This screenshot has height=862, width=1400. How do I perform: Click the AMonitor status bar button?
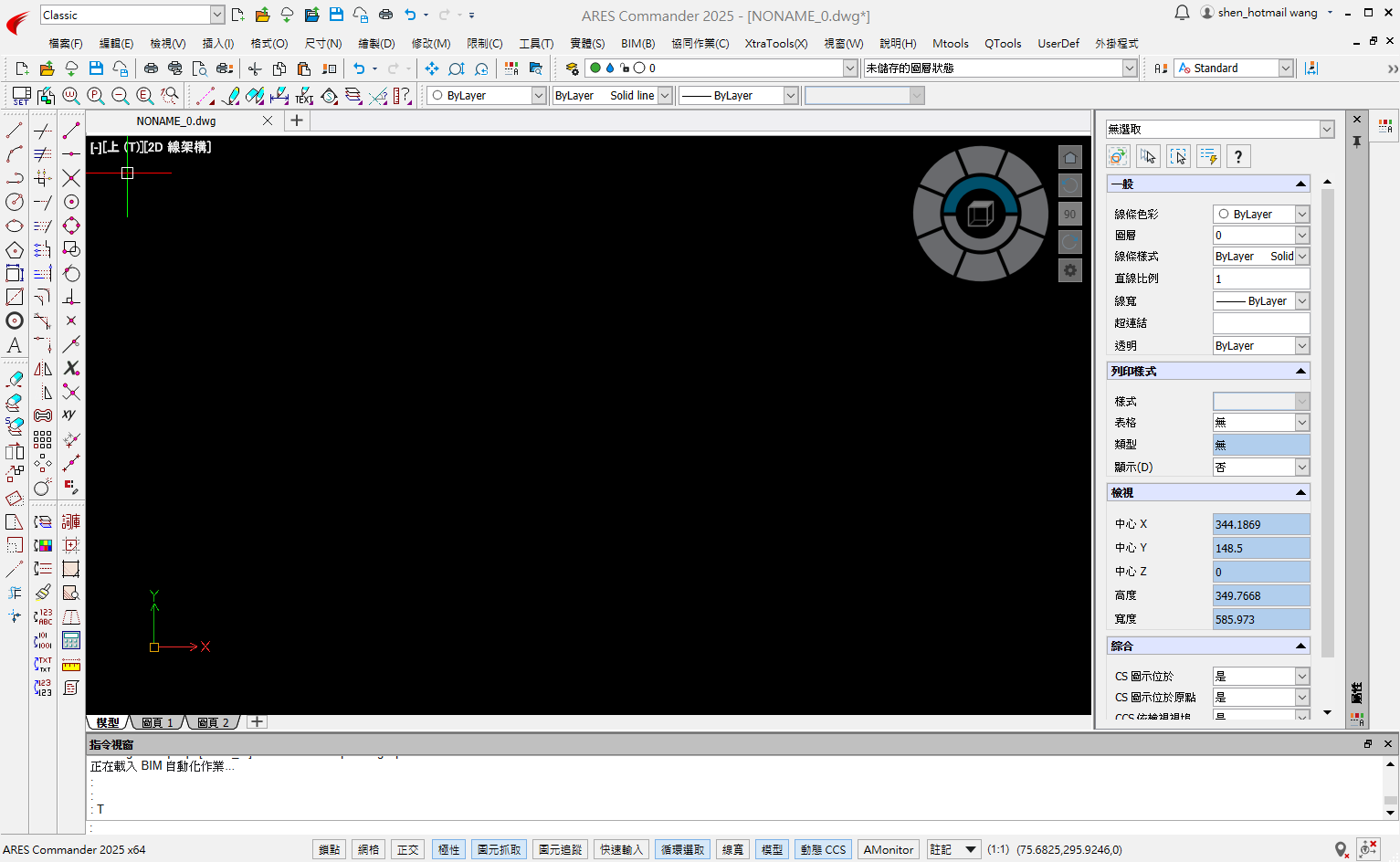pyautogui.click(x=889, y=849)
